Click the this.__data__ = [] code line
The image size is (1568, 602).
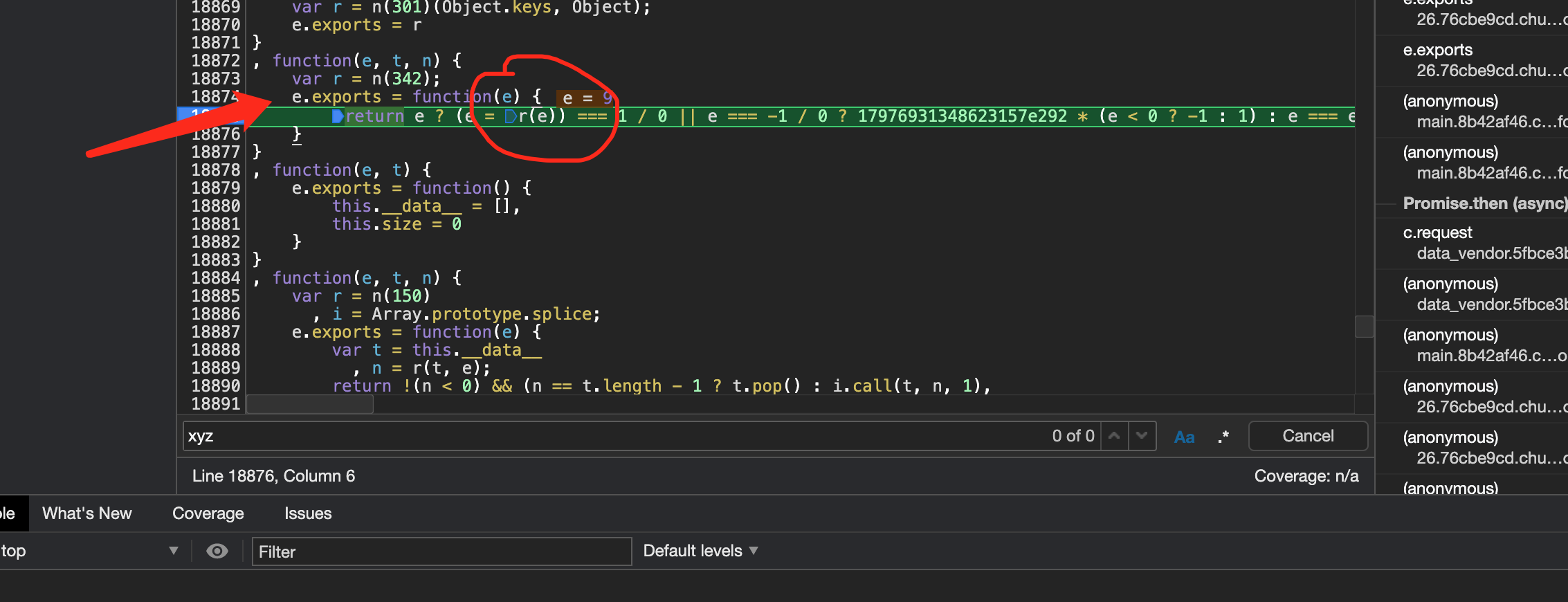click(426, 206)
